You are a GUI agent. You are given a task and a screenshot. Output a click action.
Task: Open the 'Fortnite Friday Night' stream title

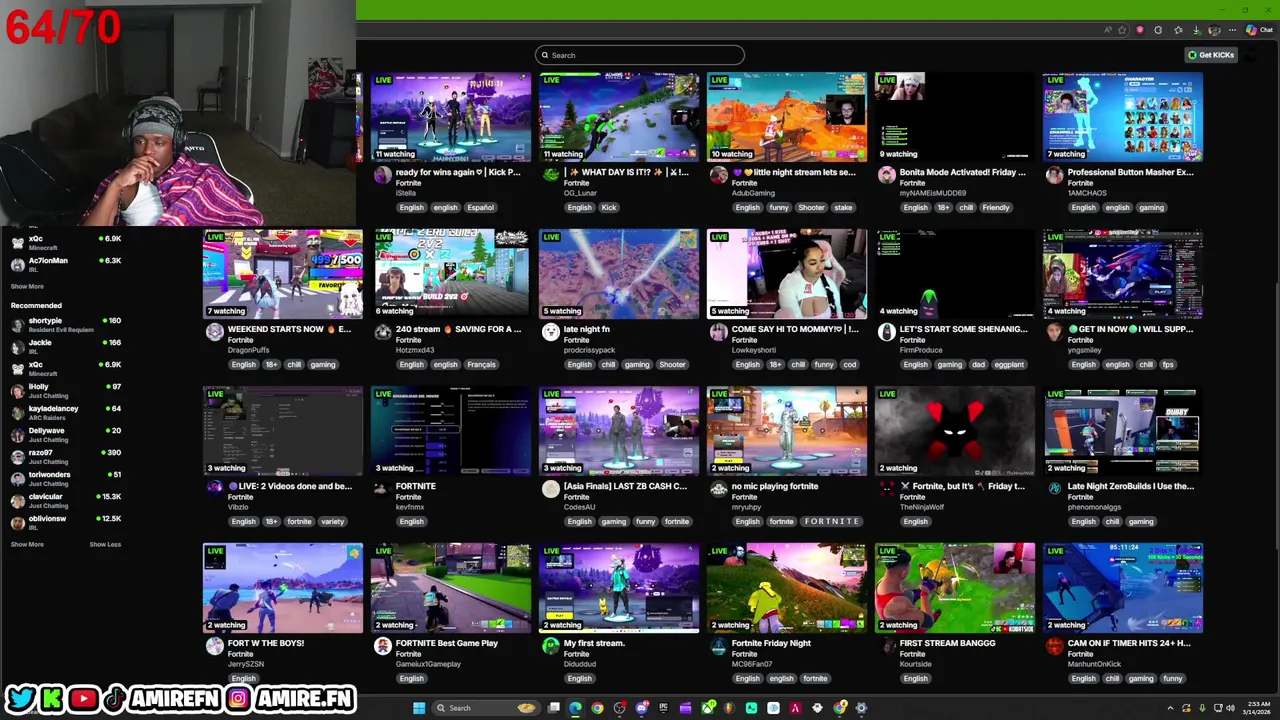coord(771,643)
